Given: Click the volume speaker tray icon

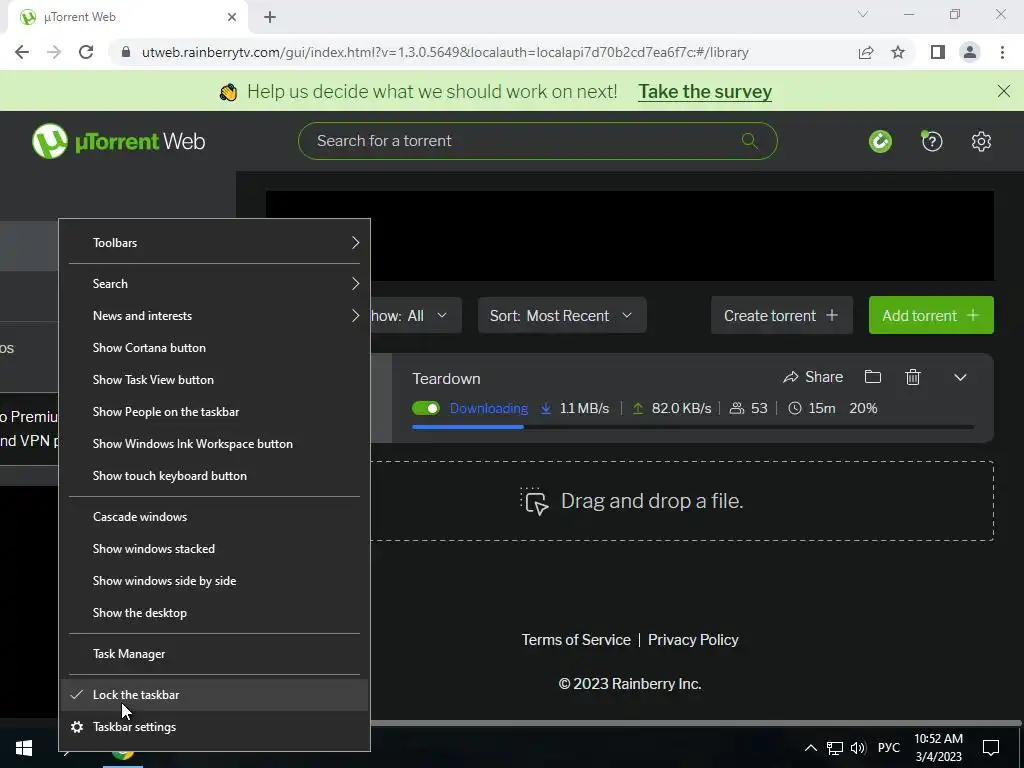Looking at the screenshot, I should [x=858, y=748].
